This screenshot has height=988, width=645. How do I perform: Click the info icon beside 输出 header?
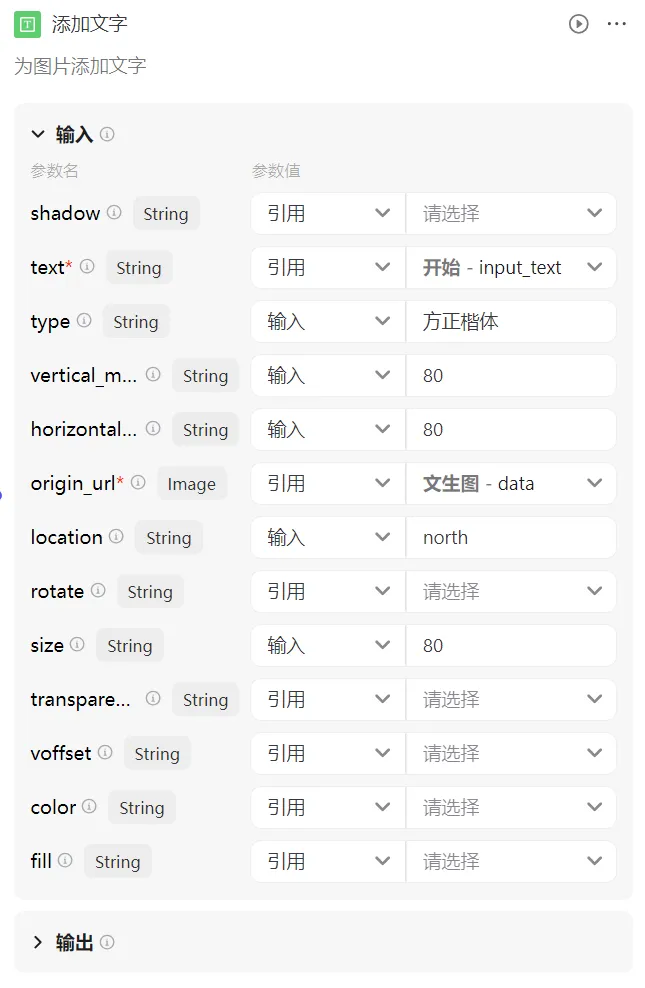(x=107, y=942)
